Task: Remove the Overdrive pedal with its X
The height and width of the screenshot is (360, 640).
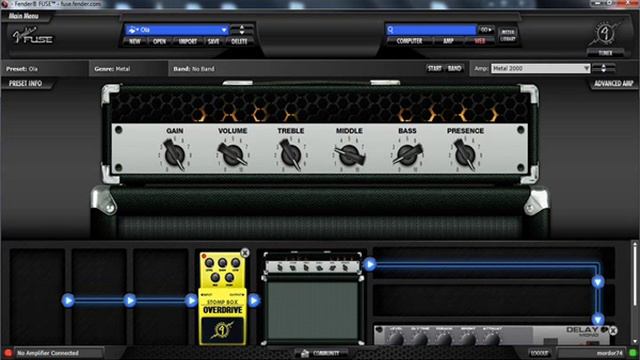Action: tap(245, 253)
